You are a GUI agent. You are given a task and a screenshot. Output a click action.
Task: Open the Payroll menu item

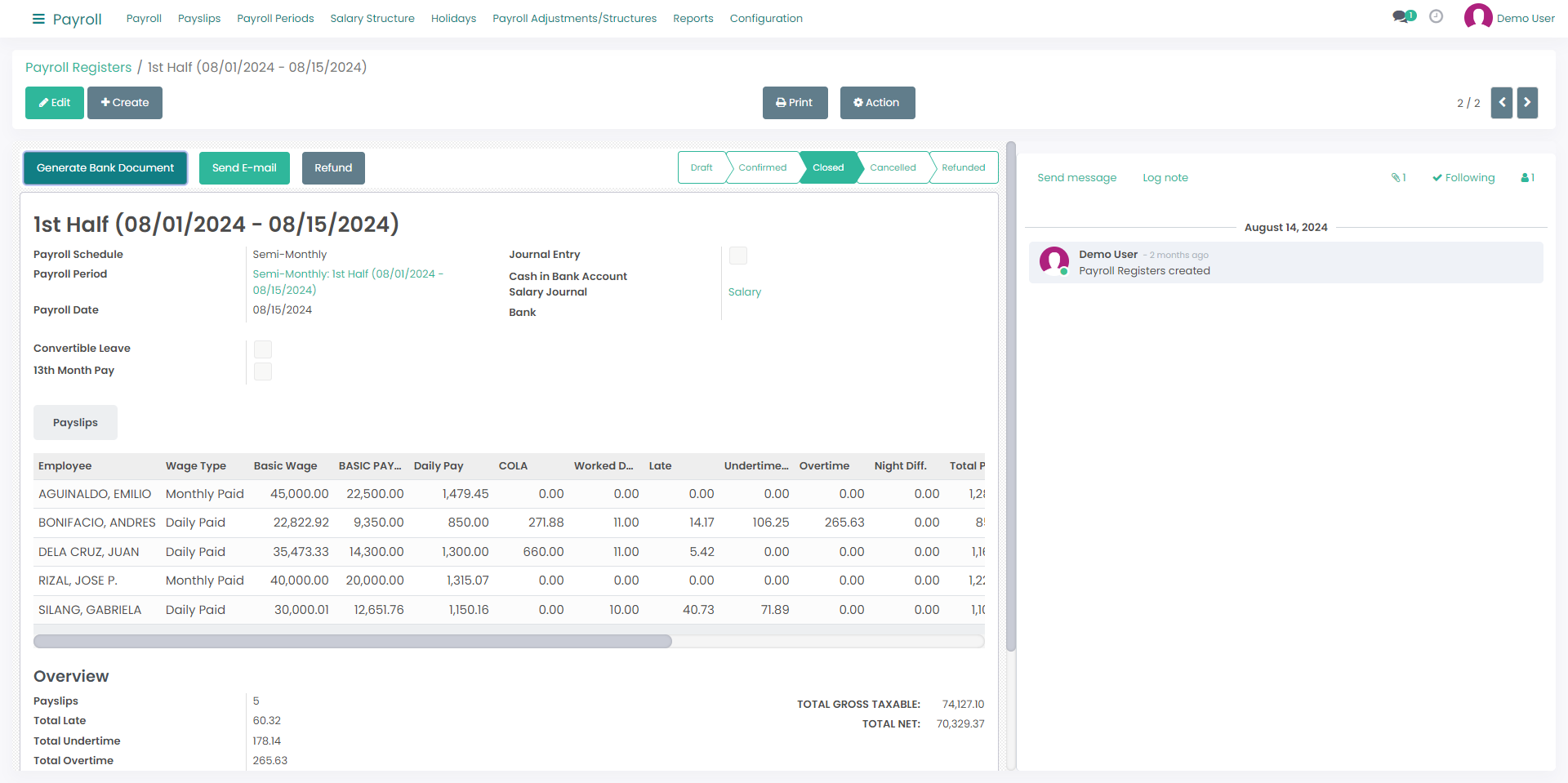coord(144,18)
